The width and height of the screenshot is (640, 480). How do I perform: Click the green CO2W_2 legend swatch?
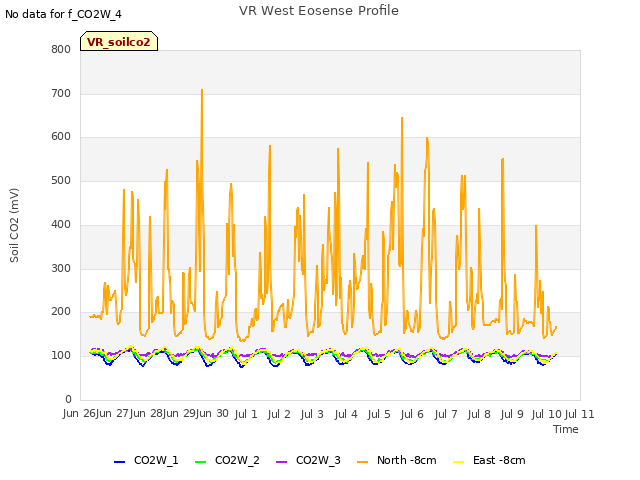pyautogui.click(x=200, y=462)
